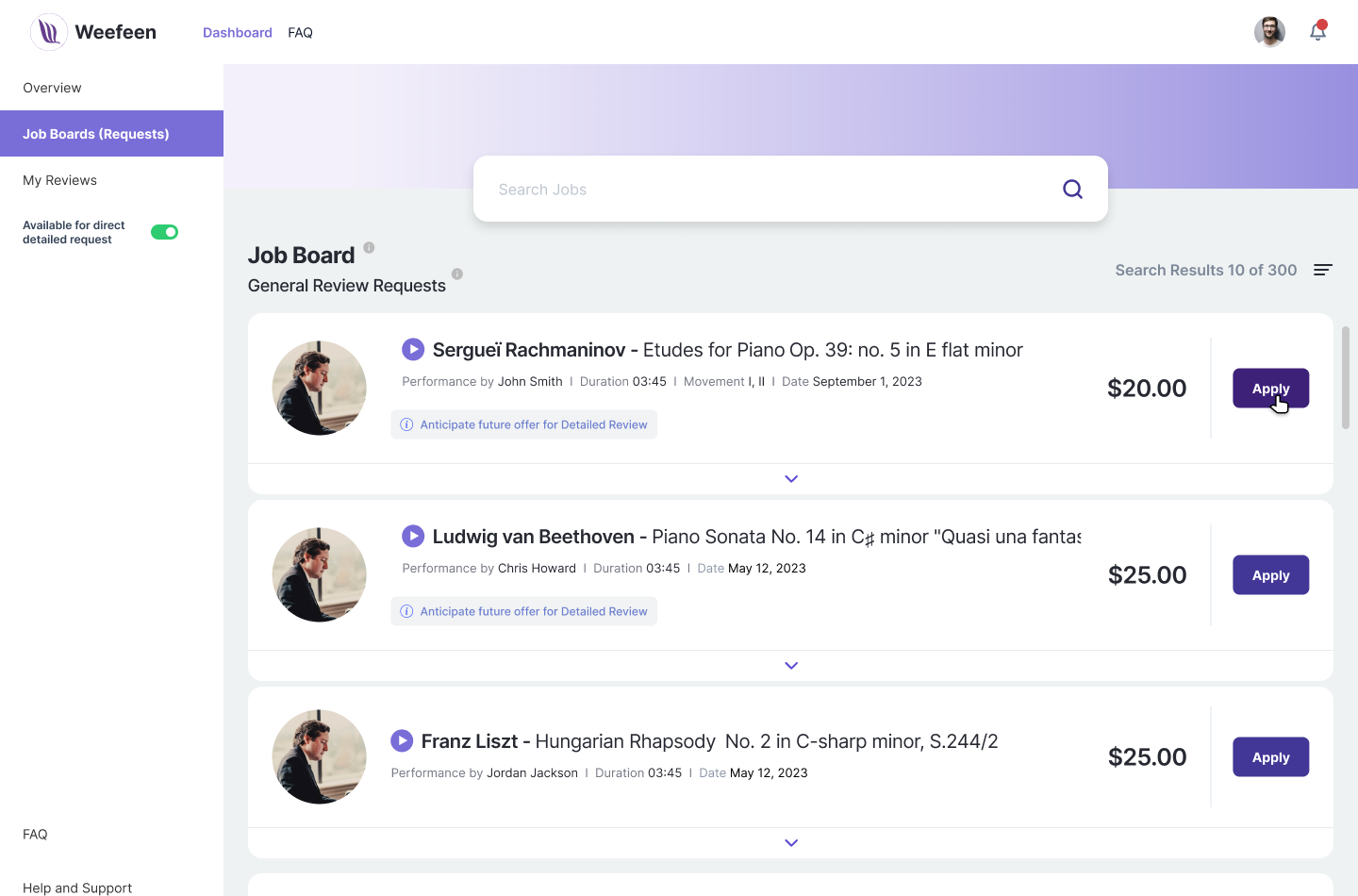Open the Overview sidebar item

point(52,88)
